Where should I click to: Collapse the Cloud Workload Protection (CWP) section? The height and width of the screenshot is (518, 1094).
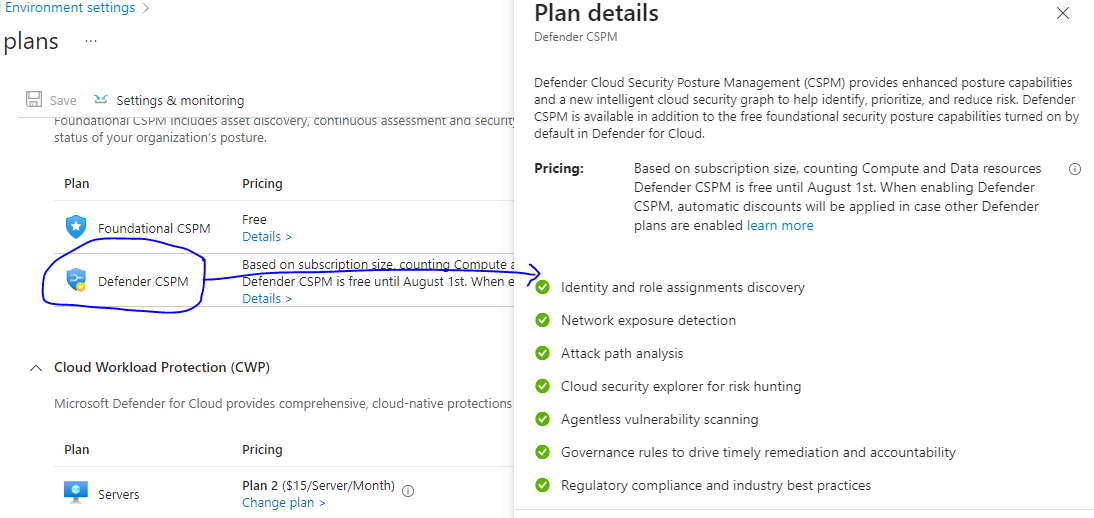(x=35, y=367)
